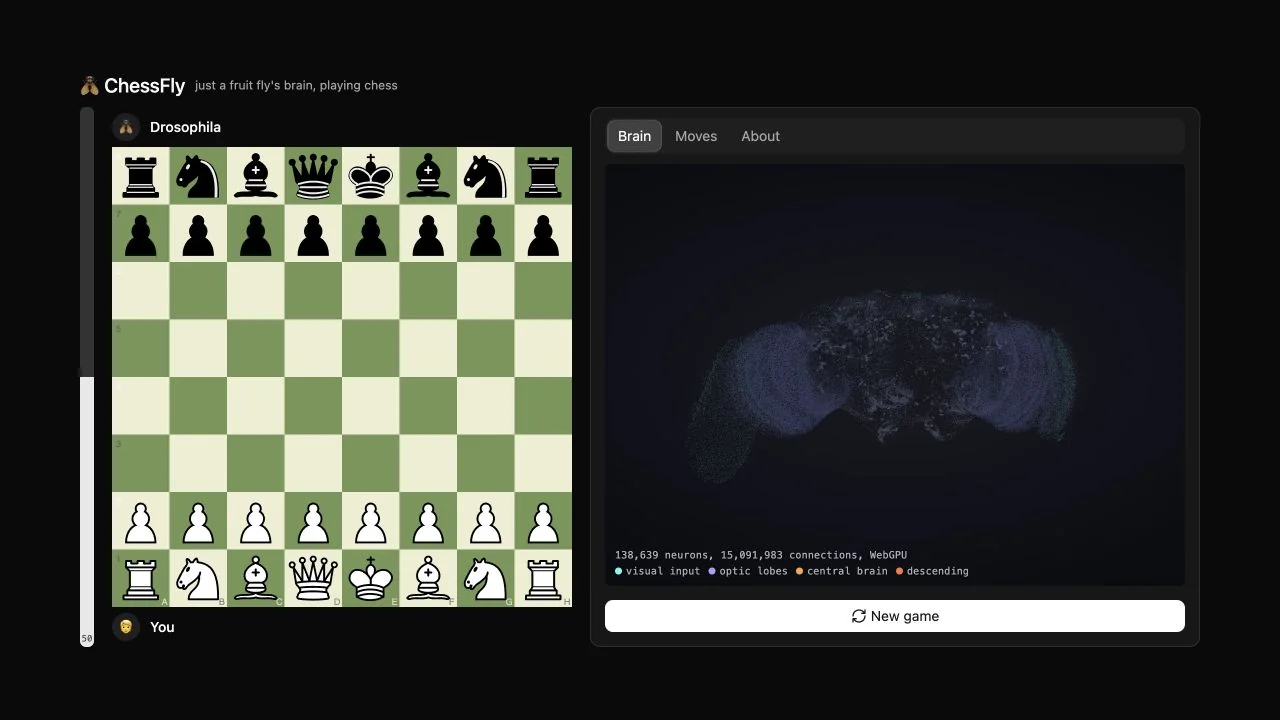Click the black pawn on e7
1280x720 pixels.
[371, 234]
